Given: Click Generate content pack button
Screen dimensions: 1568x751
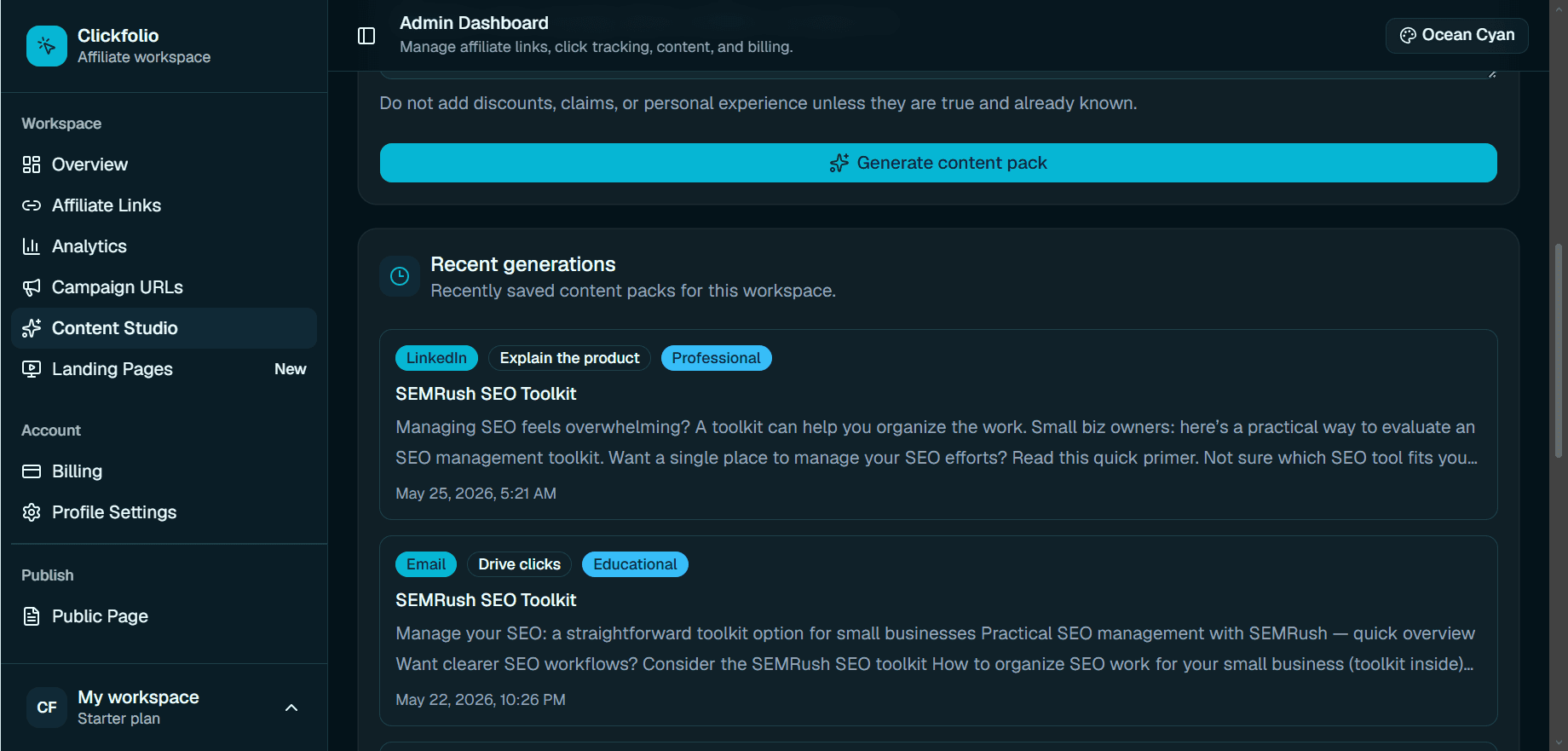Looking at the screenshot, I should (x=938, y=163).
